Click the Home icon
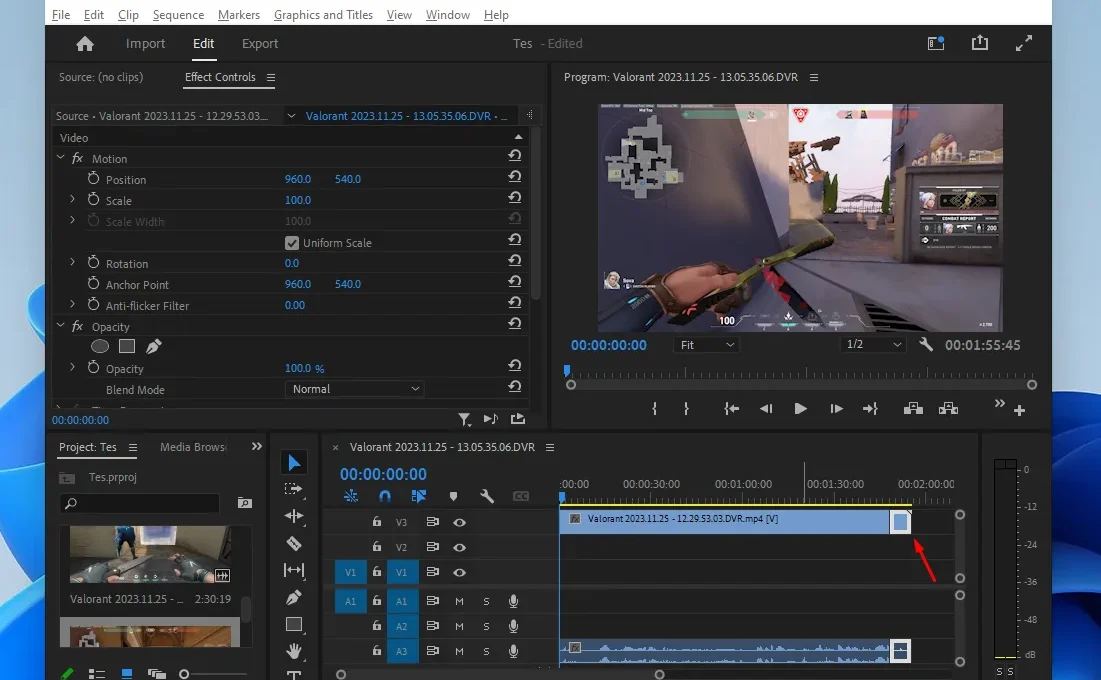Viewport: 1101px width, 680px height. (x=85, y=44)
